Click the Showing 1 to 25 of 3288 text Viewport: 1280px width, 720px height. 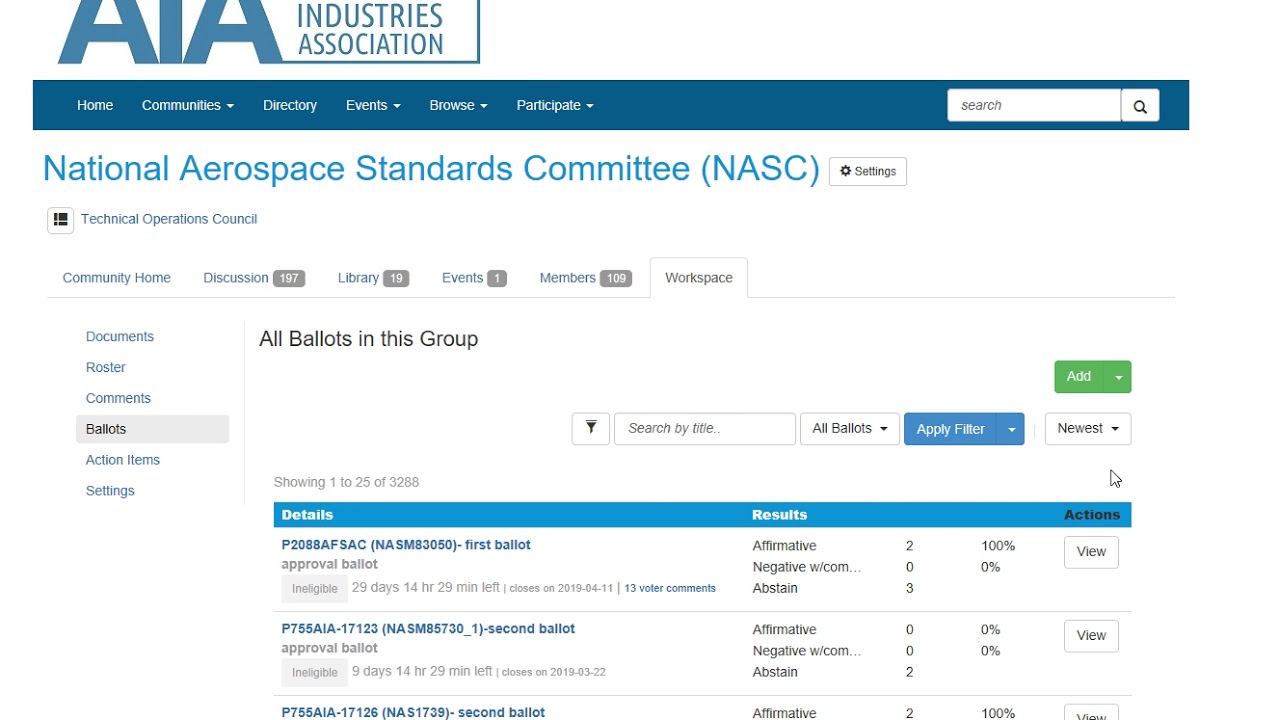pos(346,482)
